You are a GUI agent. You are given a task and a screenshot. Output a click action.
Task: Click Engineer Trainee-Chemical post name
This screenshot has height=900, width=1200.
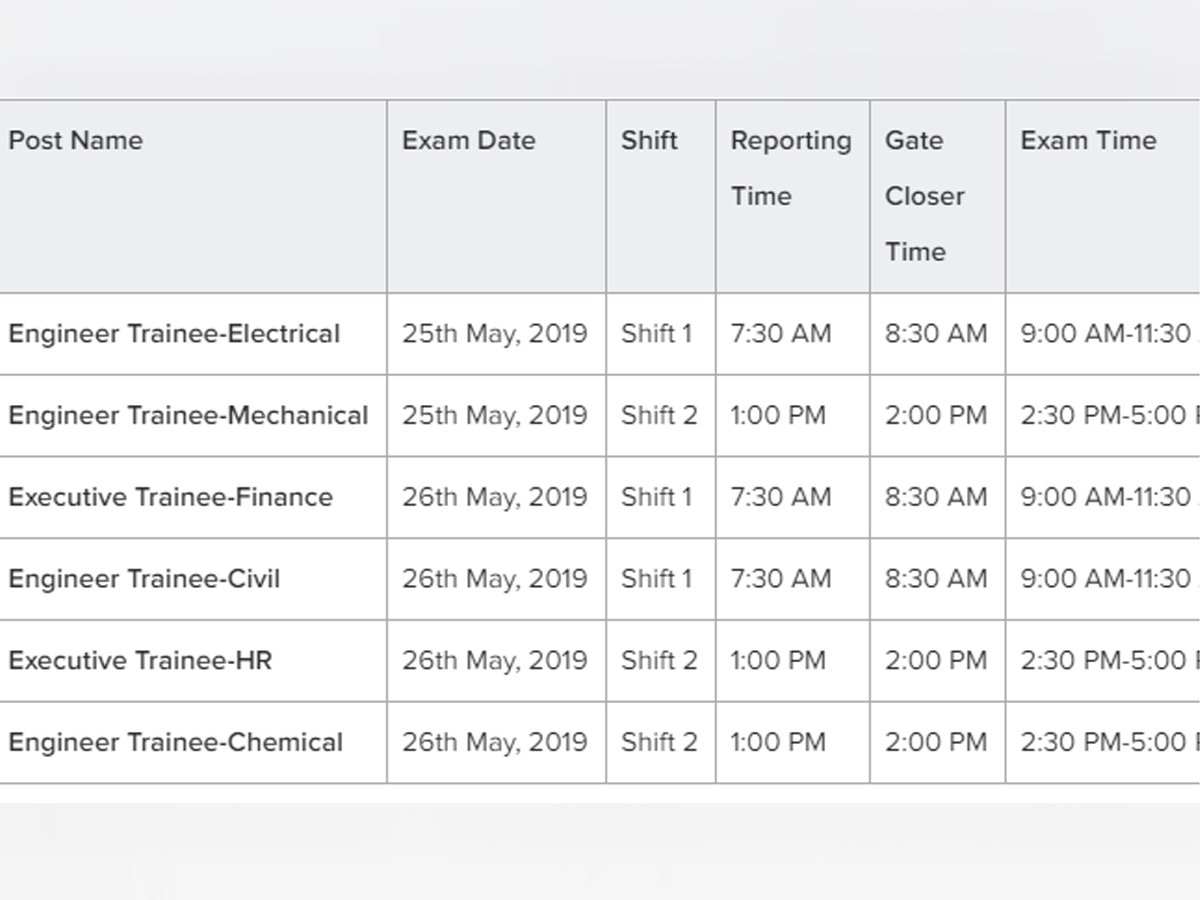coord(175,743)
